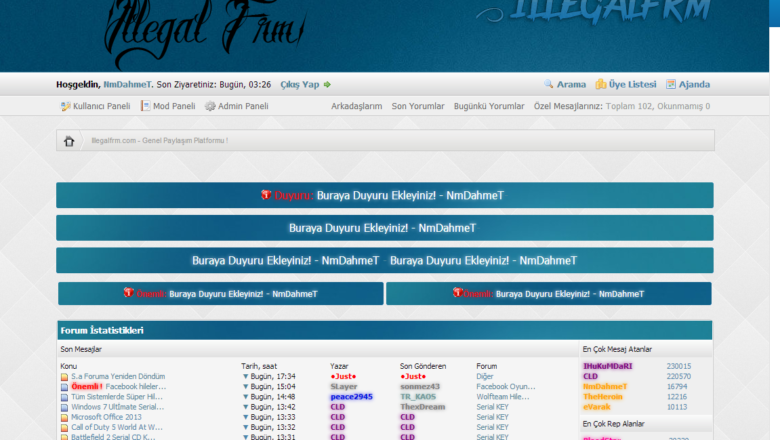This screenshot has width=780, height=440.
Task: Open the Facebook Oyun forum link
Action: coord(506,386)
